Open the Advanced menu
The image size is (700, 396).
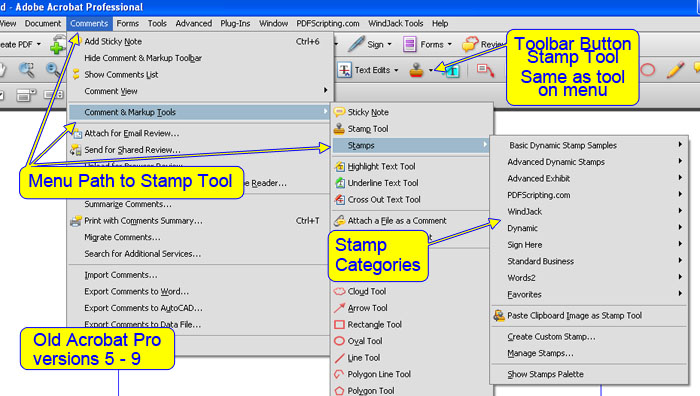[x=193, y=23]
